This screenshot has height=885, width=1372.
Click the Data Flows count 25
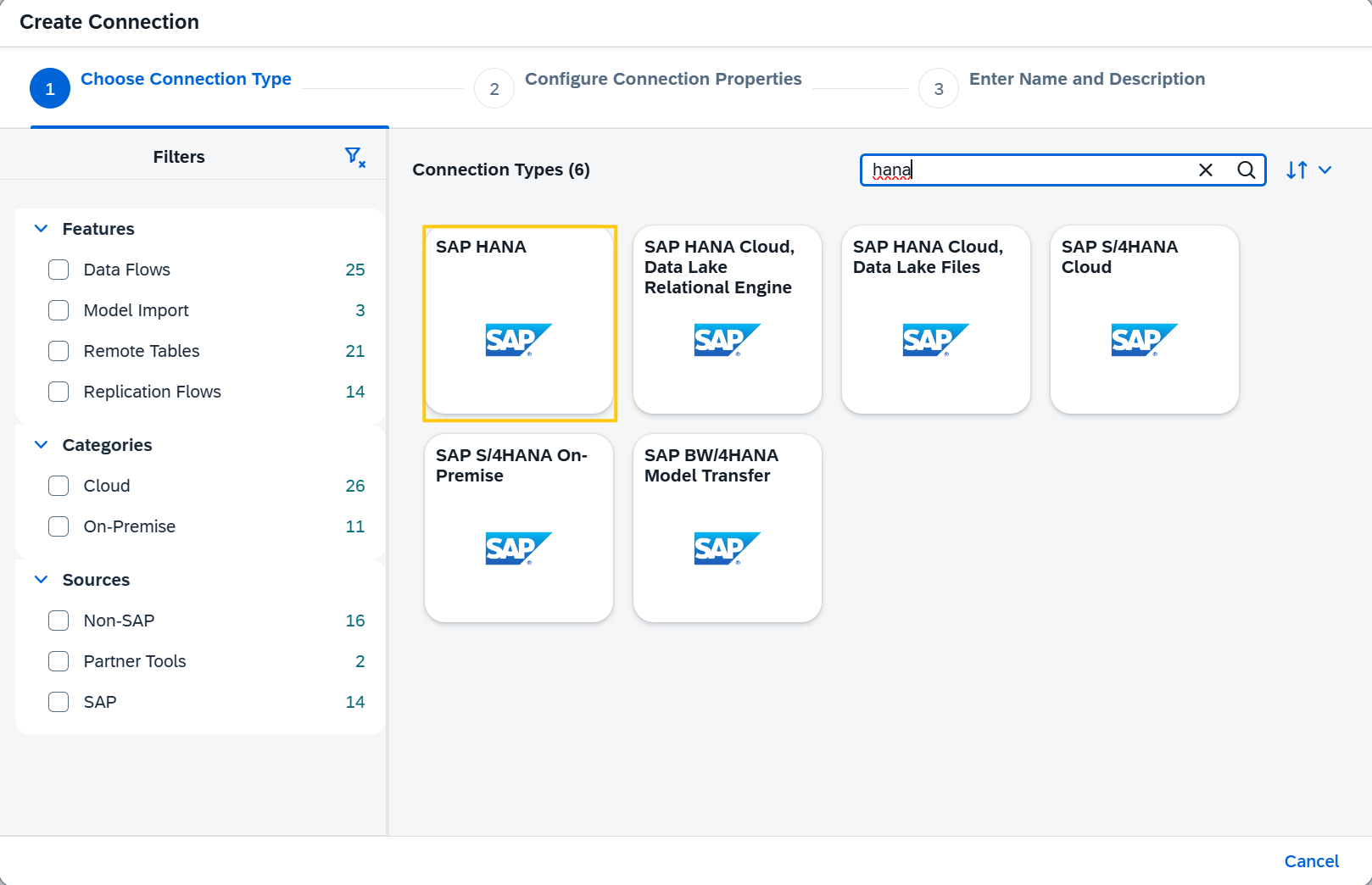click(x=355, y=270)
